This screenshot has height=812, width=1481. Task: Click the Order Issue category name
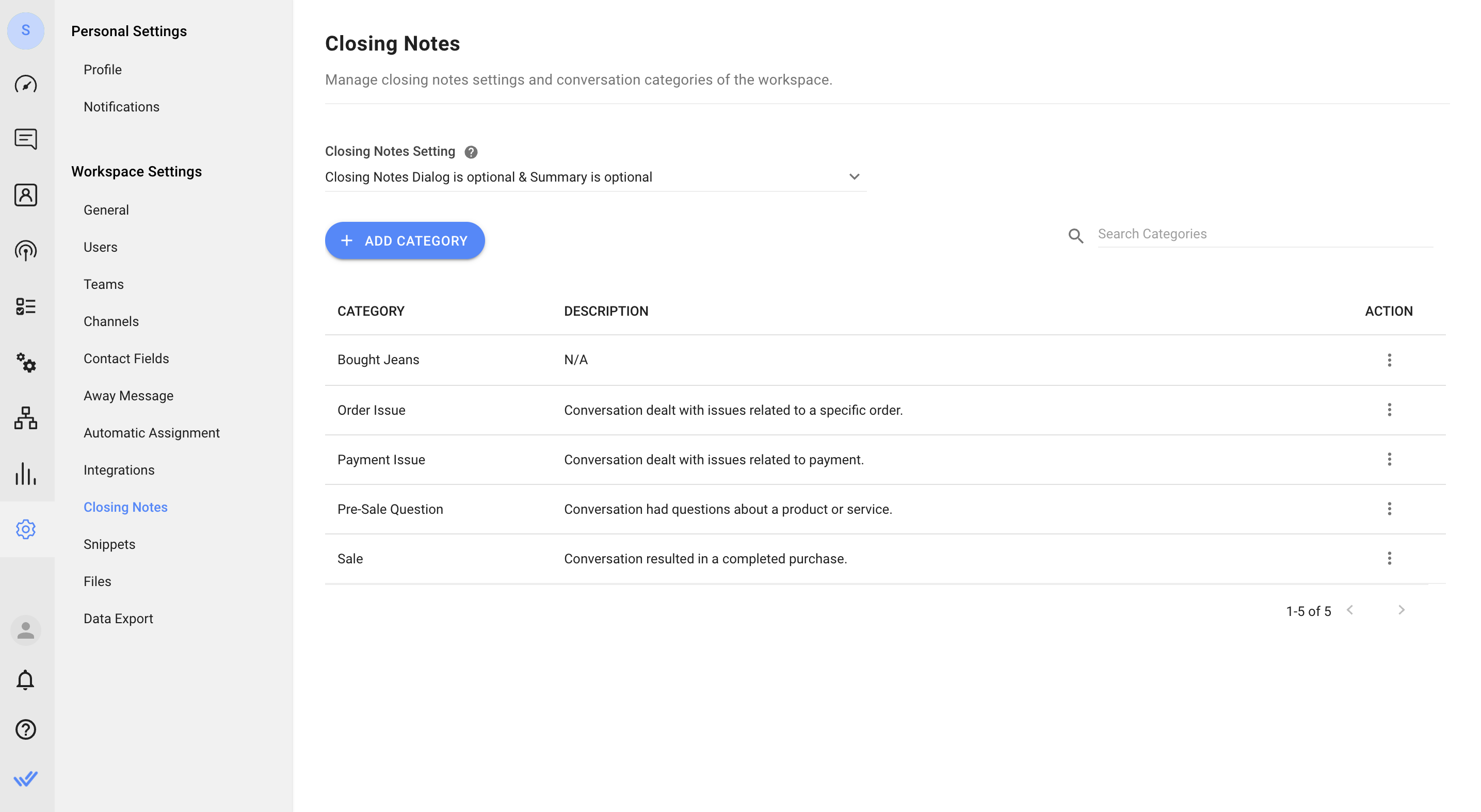[x=372, y=410]
